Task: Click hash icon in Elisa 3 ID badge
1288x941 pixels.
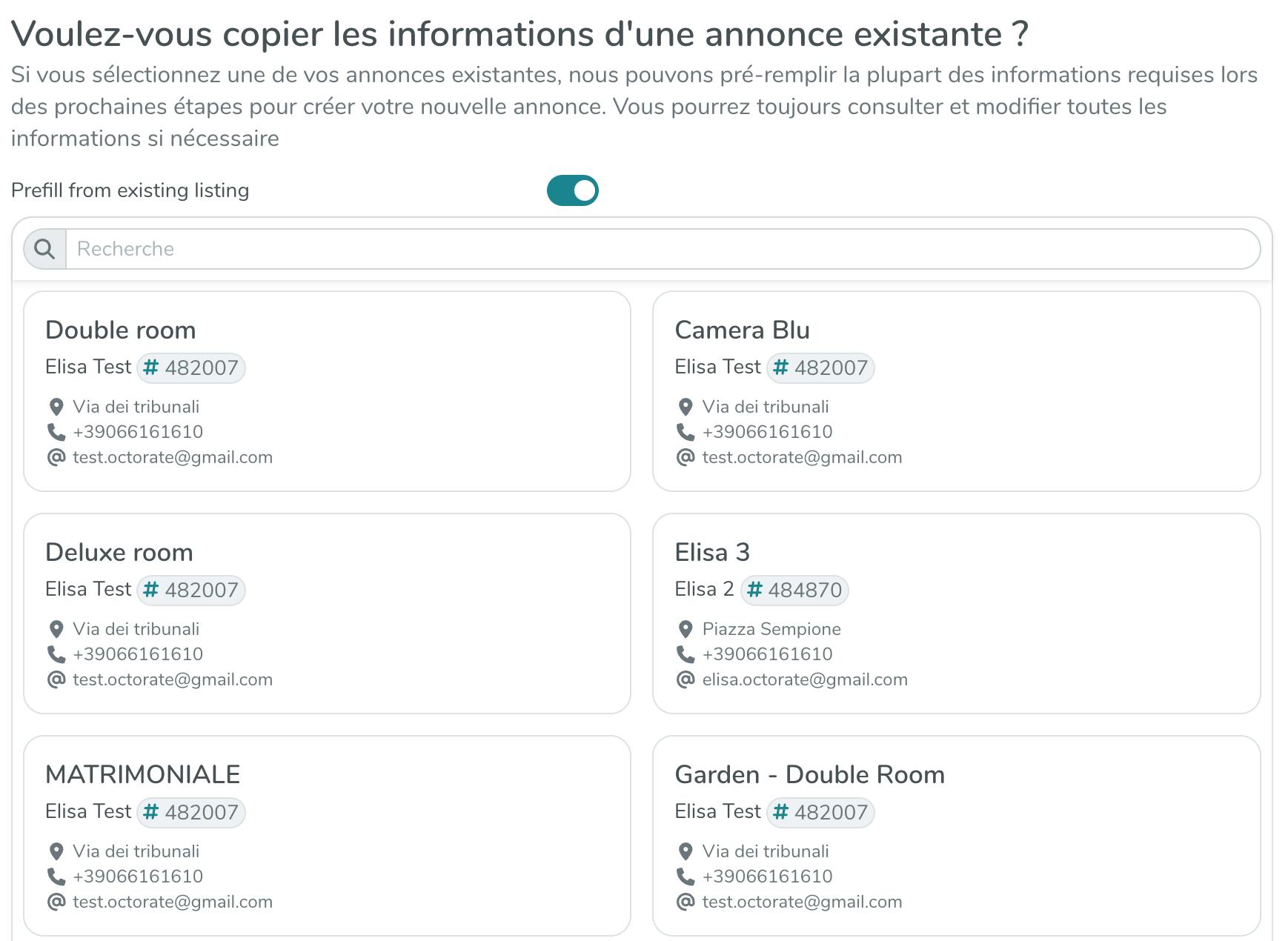Action: click(x=755, y=590)
